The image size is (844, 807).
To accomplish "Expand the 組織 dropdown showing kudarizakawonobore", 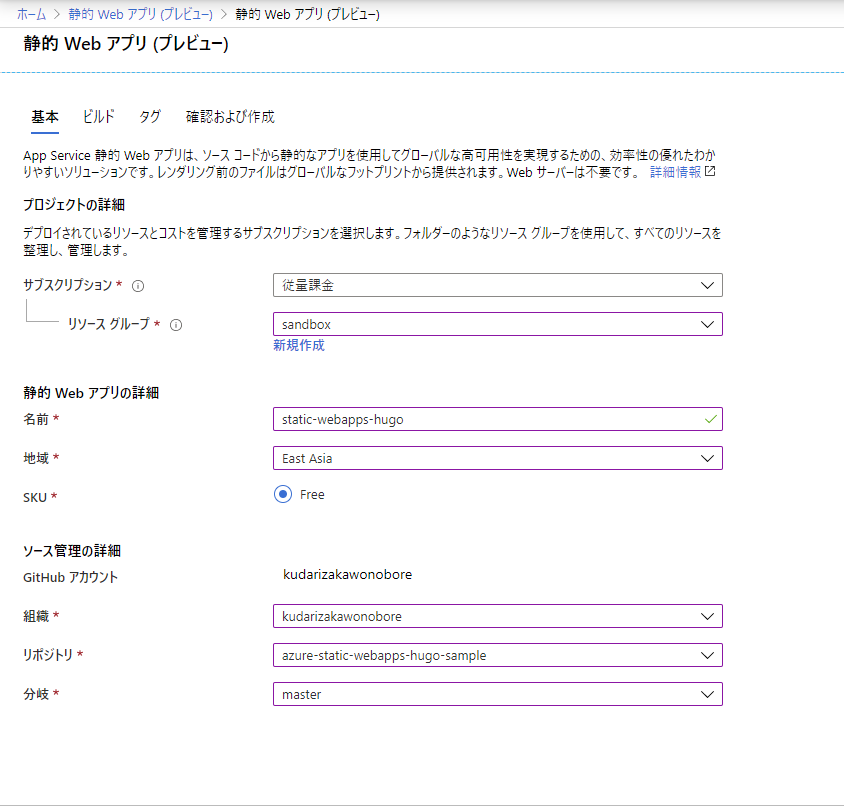I will click(x=497, y=616).
